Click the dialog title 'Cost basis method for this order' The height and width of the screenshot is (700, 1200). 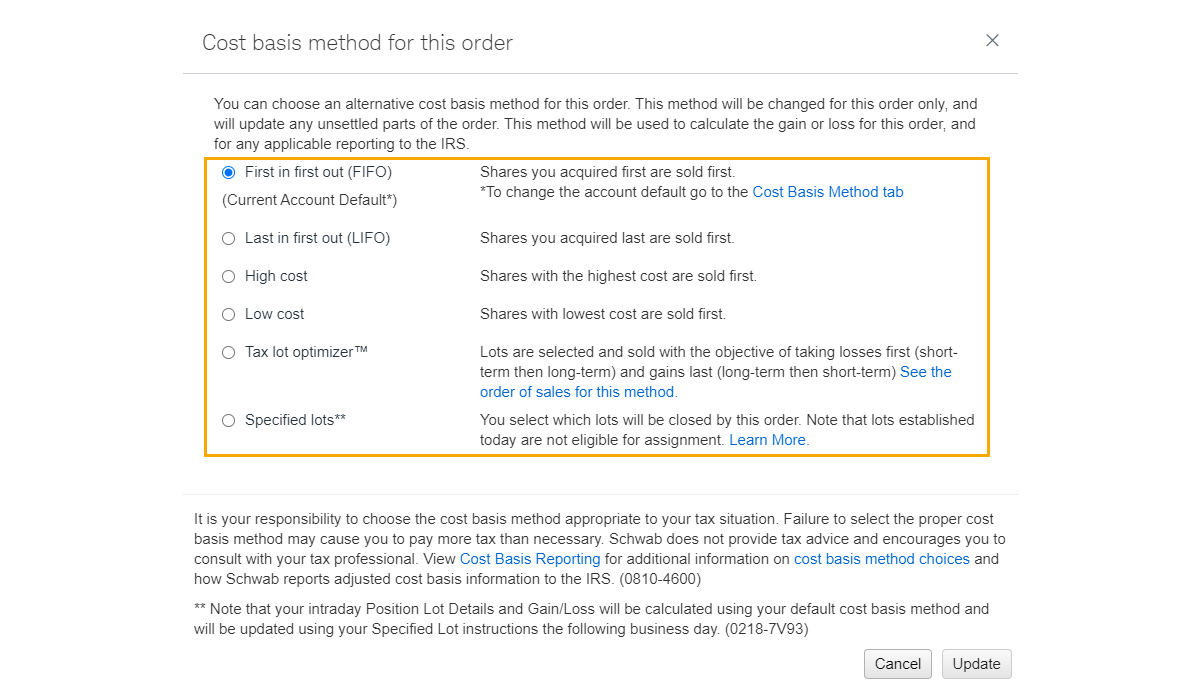click(357, 43)
